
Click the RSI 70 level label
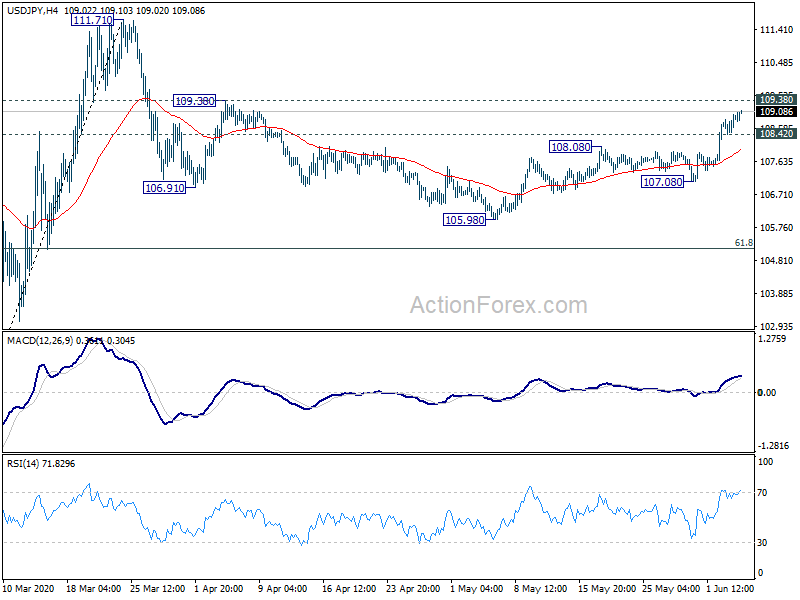[762, 493]
